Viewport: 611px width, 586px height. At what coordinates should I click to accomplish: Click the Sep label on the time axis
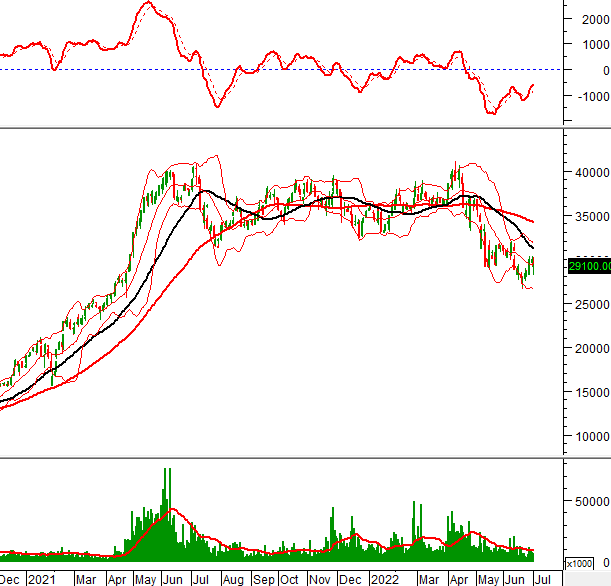[x=264, y=579]
